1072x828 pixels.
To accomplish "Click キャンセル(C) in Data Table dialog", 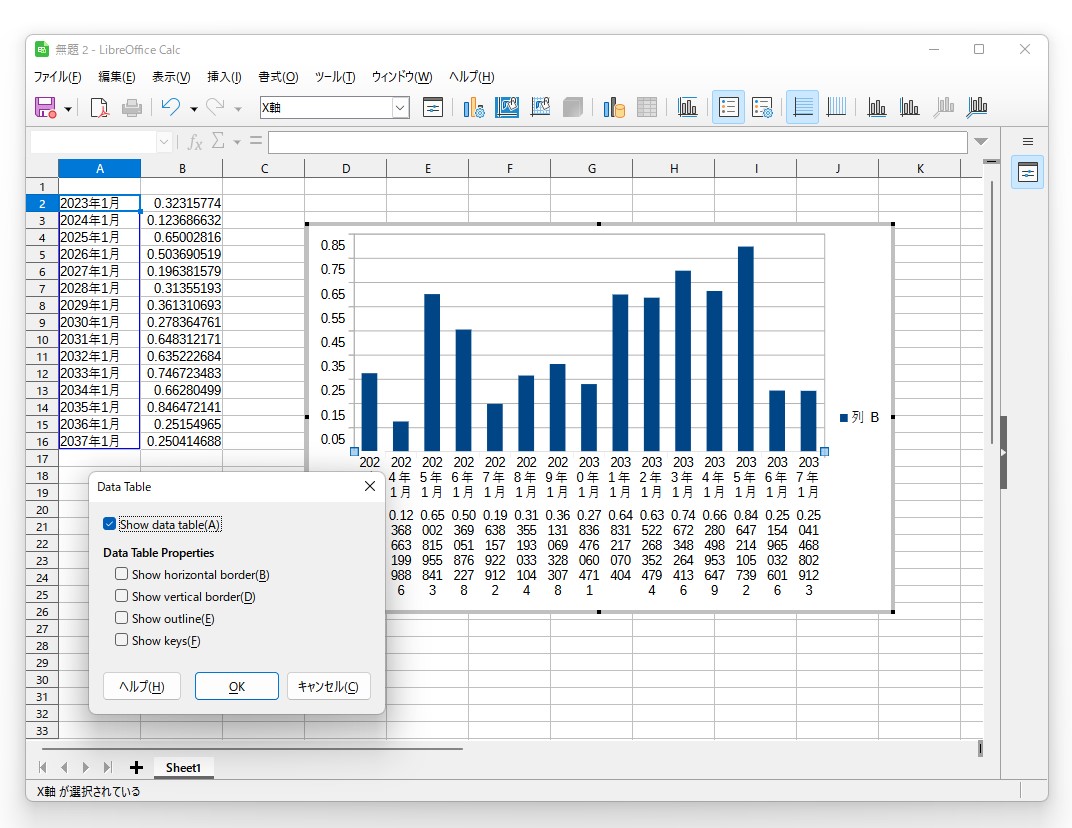I will coord(328,686).
